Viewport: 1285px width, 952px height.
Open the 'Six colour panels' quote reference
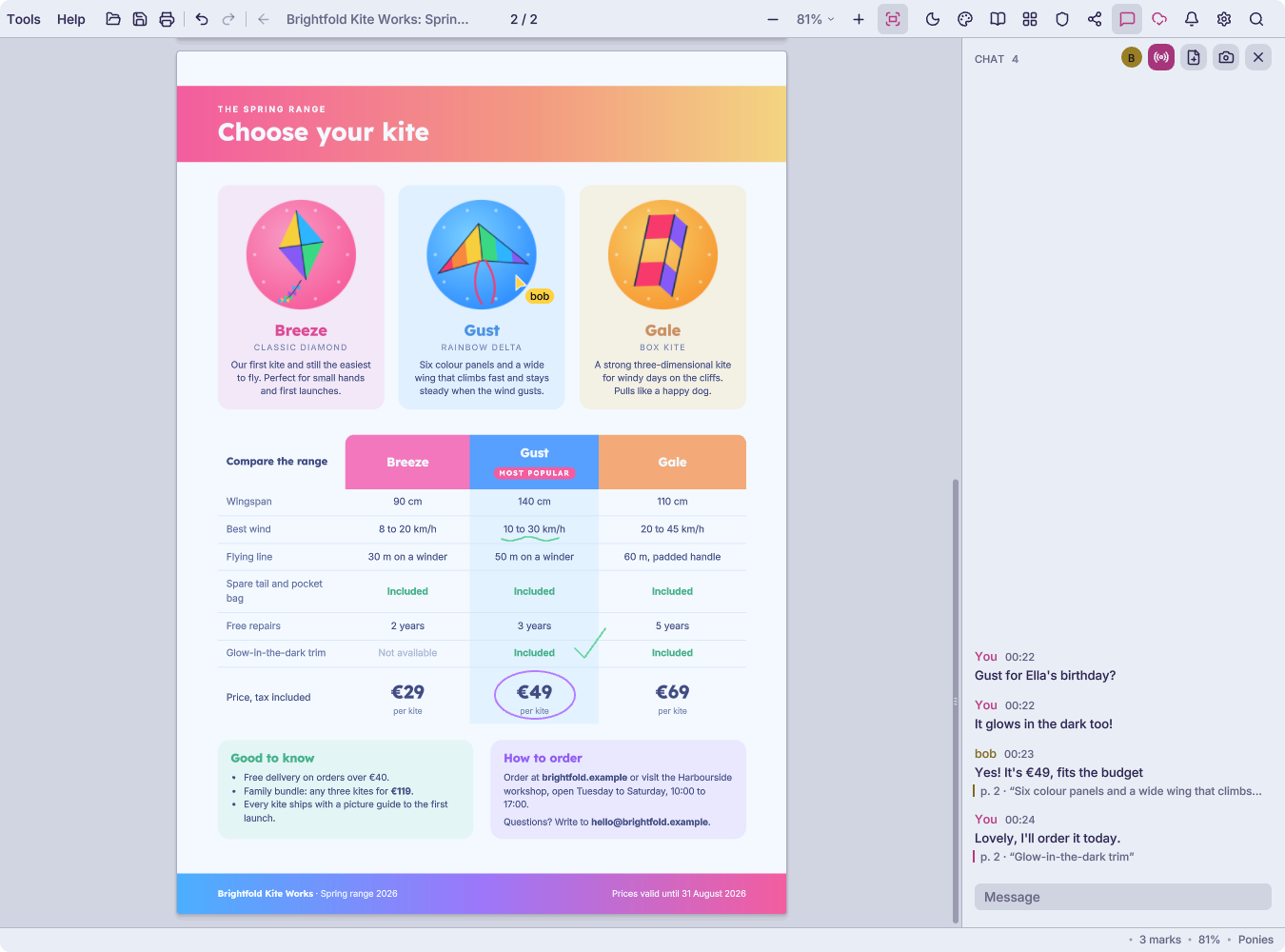(x=1119, y=791)
